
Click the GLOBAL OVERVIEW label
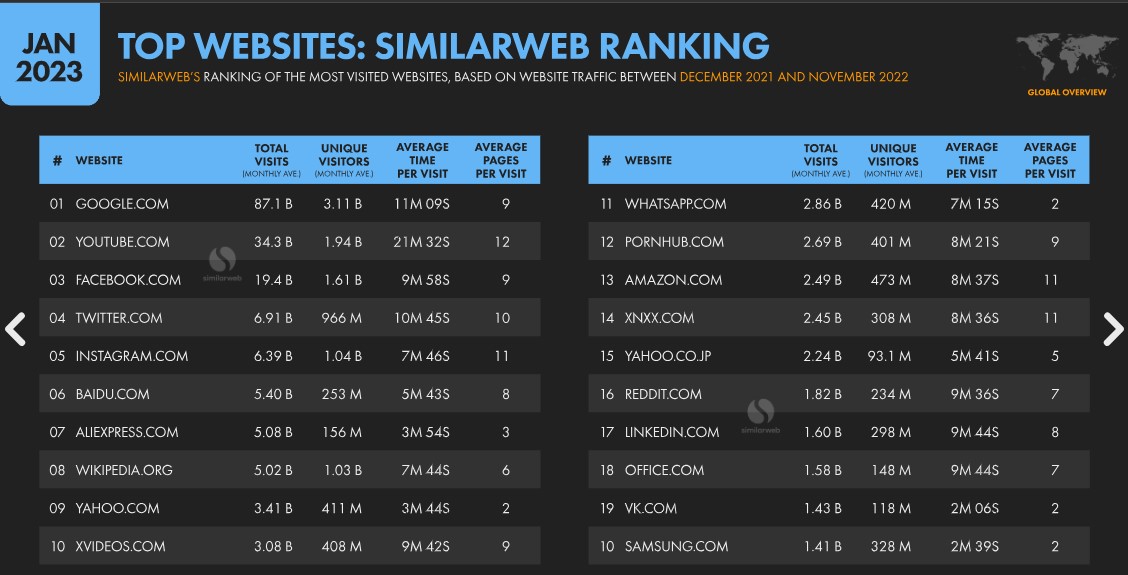point(1067,92)
